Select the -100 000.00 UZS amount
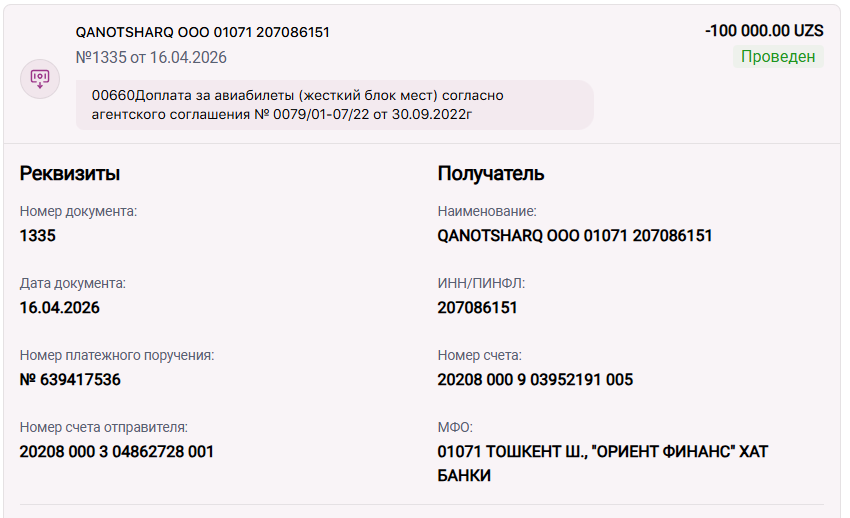 click(764, 31)
